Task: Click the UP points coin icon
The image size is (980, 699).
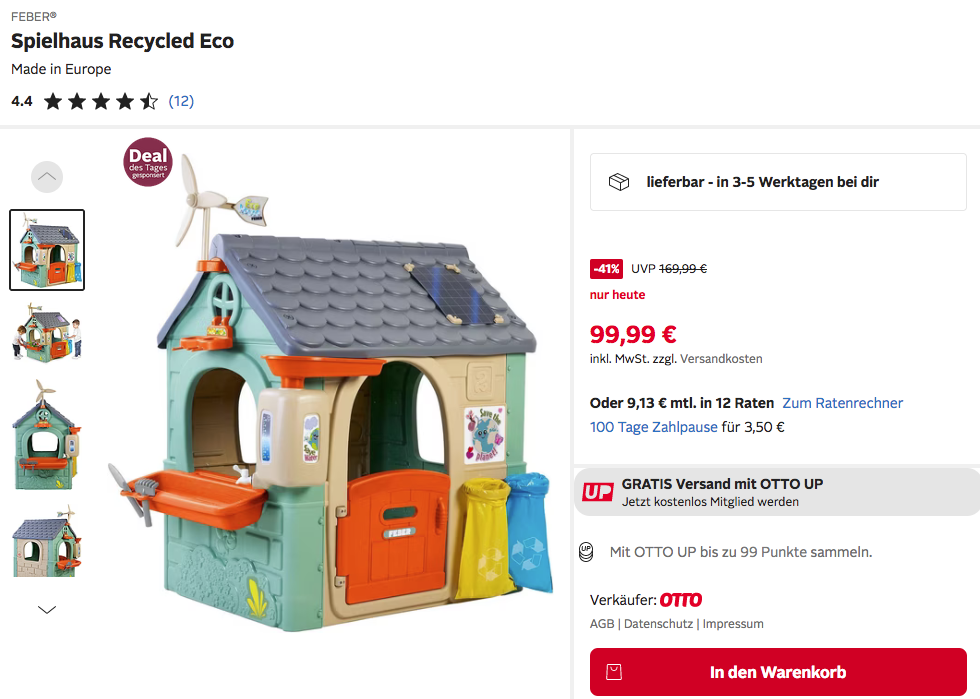Action: [x=586, y=551]
